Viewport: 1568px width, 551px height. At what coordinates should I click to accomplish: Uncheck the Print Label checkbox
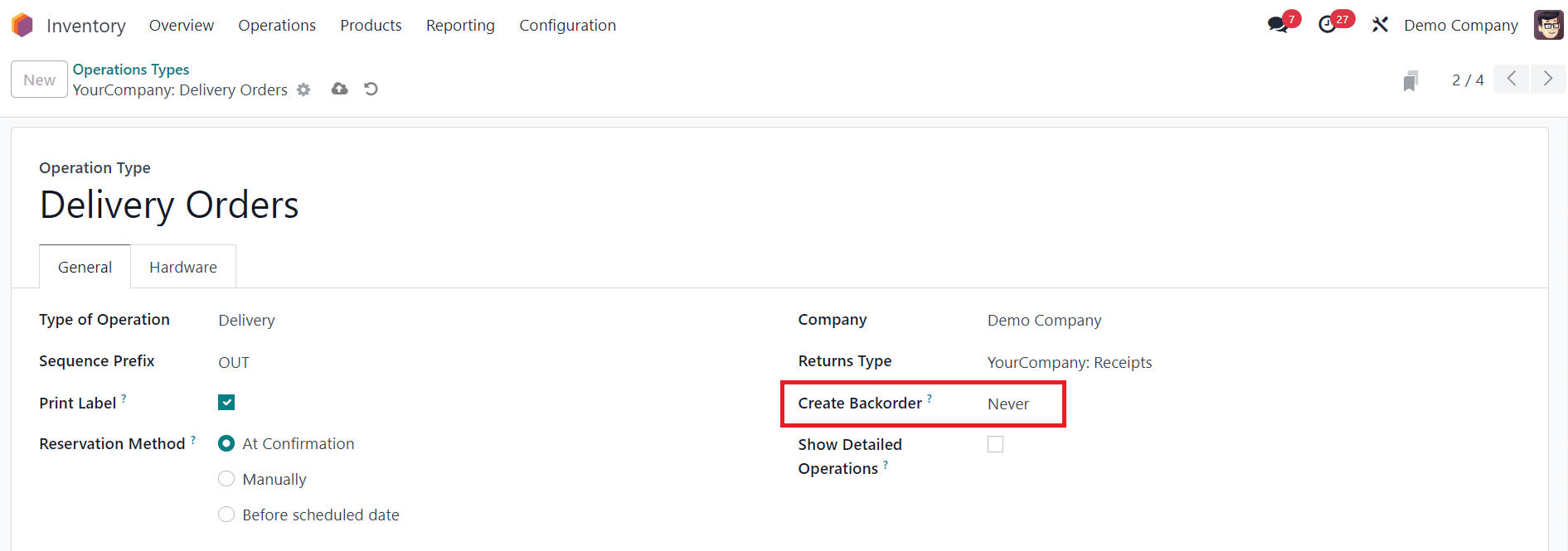[x=226, y=403]
